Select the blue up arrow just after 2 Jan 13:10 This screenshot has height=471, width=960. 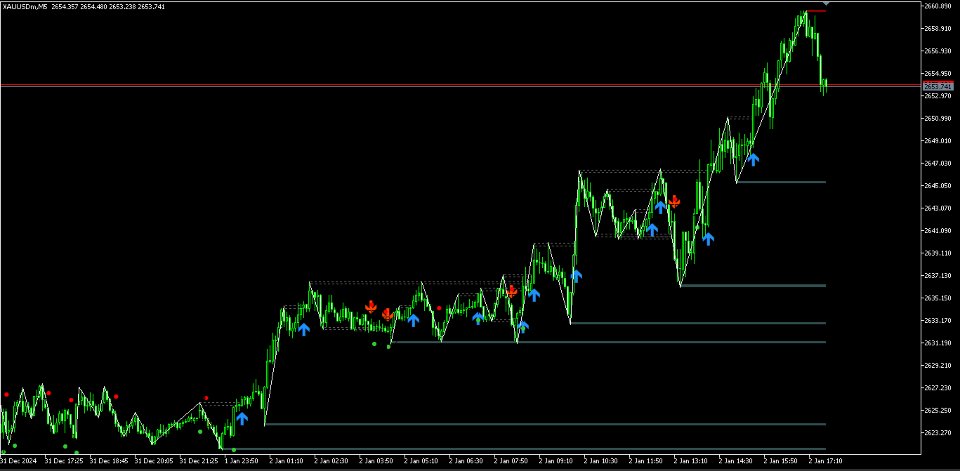pos(708,239)
